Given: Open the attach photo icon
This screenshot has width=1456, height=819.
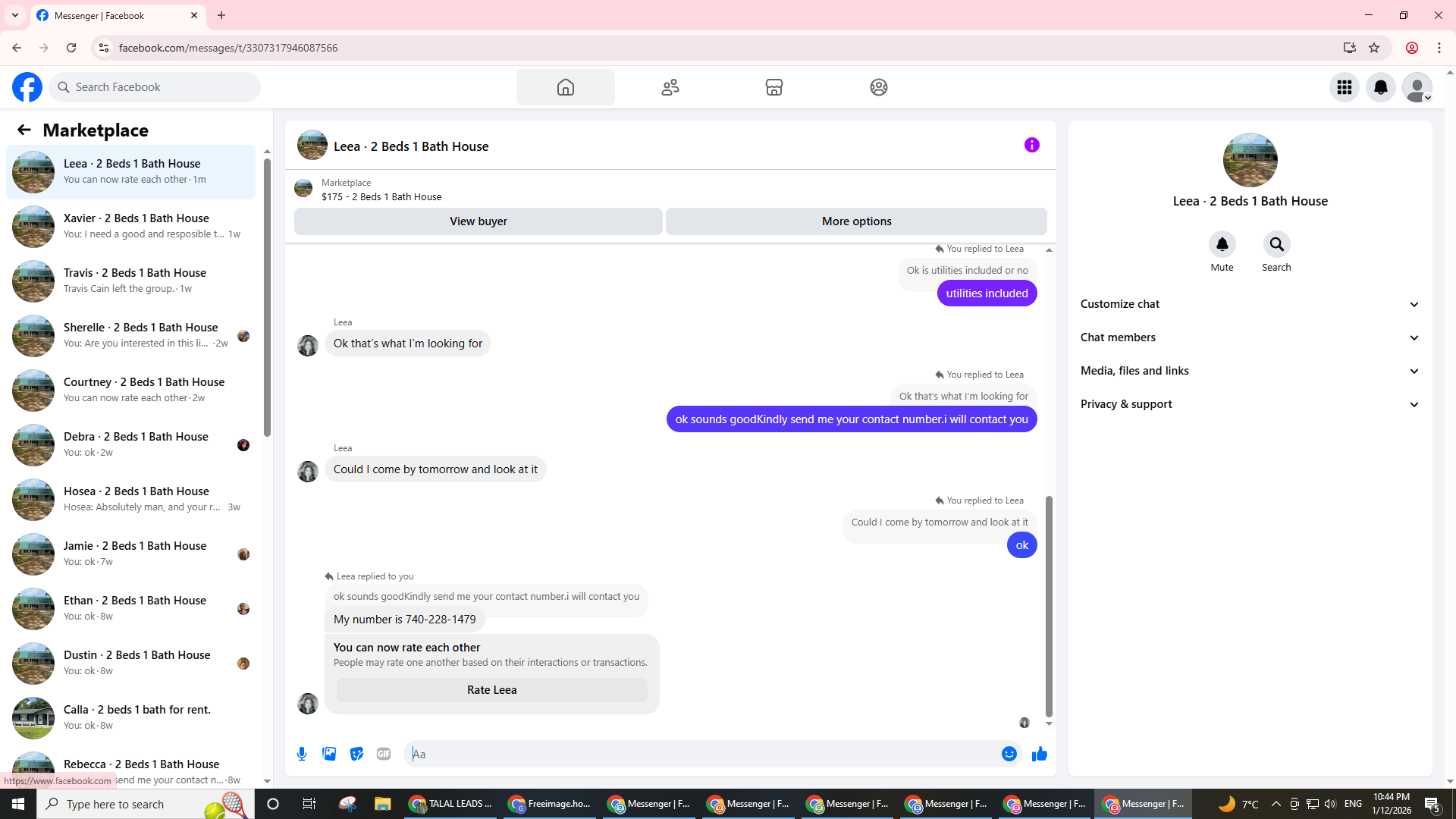Looking at the screenshot, I should point(329,754).
